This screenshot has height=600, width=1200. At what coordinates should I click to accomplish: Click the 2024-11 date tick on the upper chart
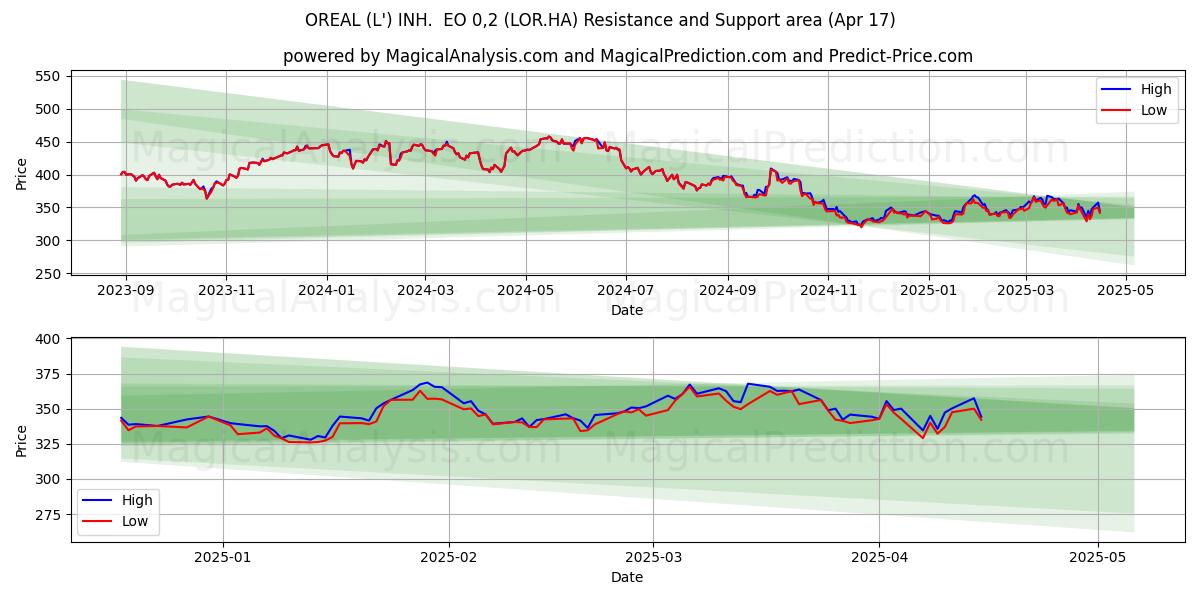pos(828,292)
